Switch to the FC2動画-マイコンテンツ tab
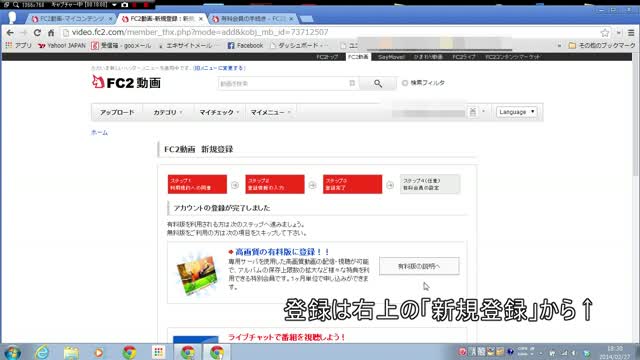The image size is (640, 360). pos(71,19)
